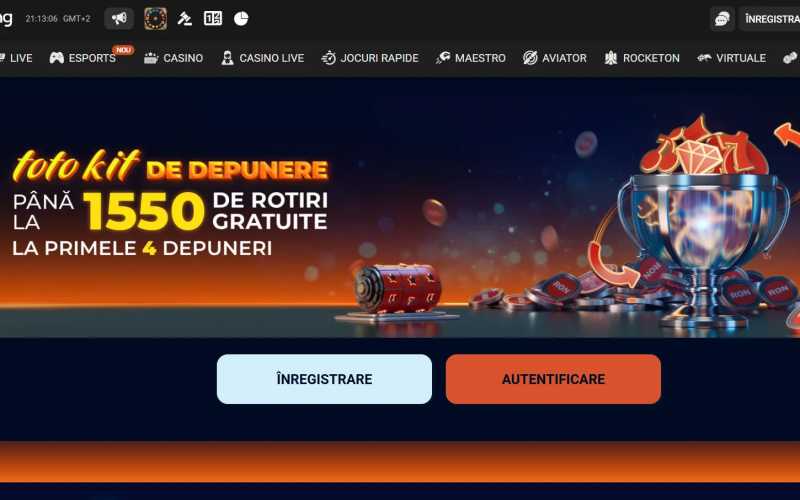Open the scoreboard results icon

pyautogui.click(x=213, y=19)
